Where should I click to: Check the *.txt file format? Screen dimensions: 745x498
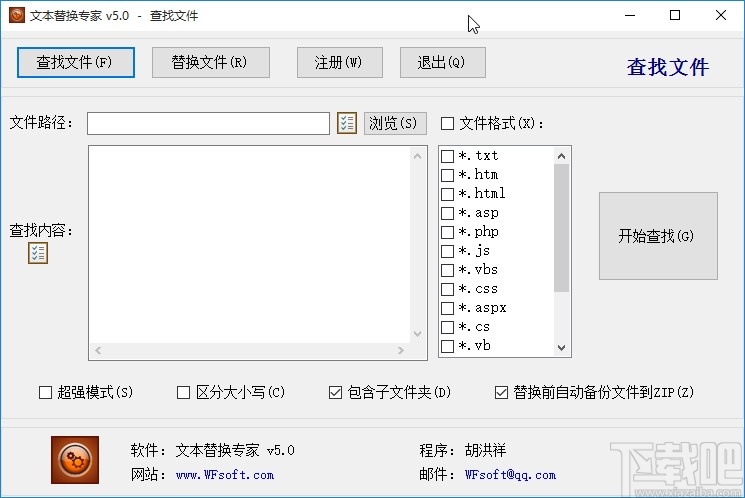point(447,156)
